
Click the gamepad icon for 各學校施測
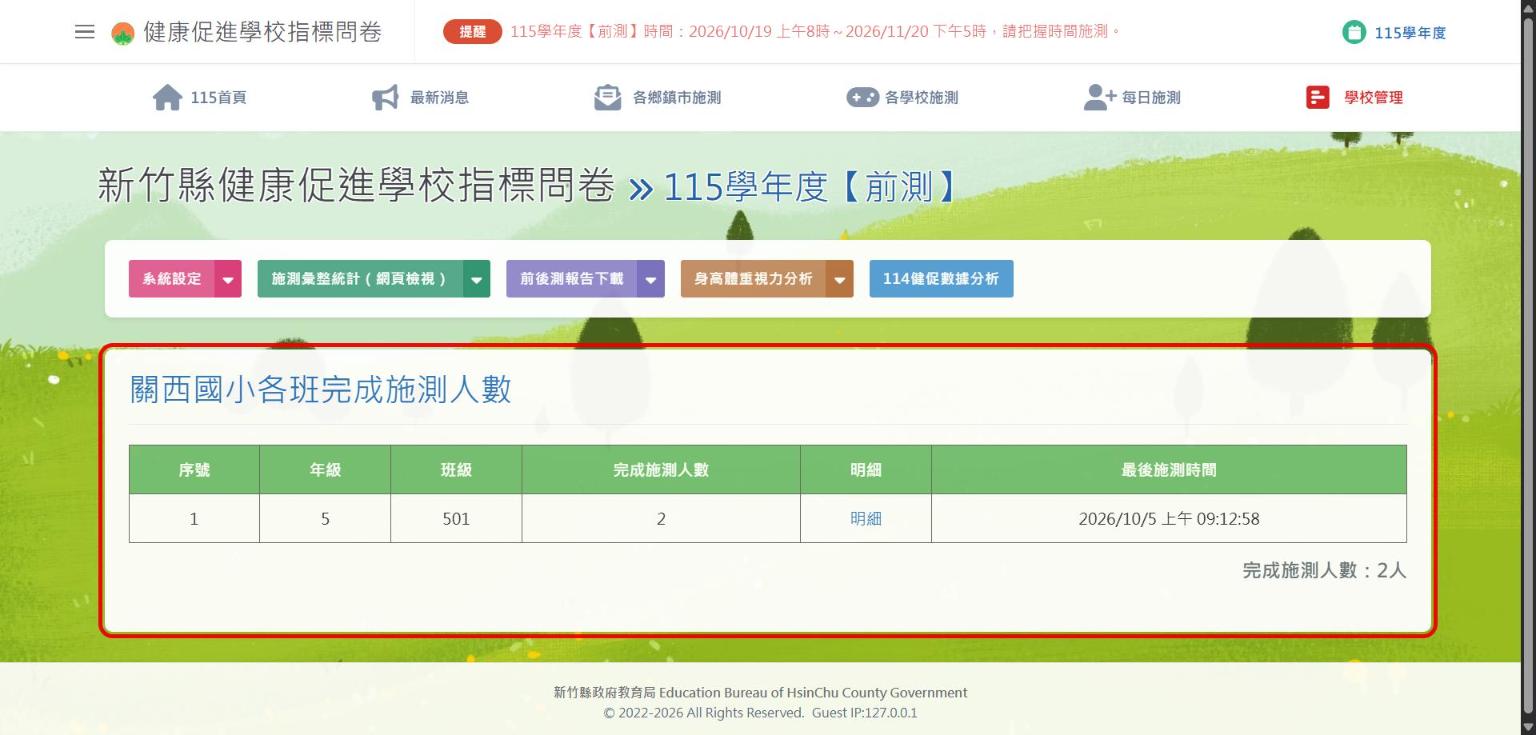[x=863, y=97]
